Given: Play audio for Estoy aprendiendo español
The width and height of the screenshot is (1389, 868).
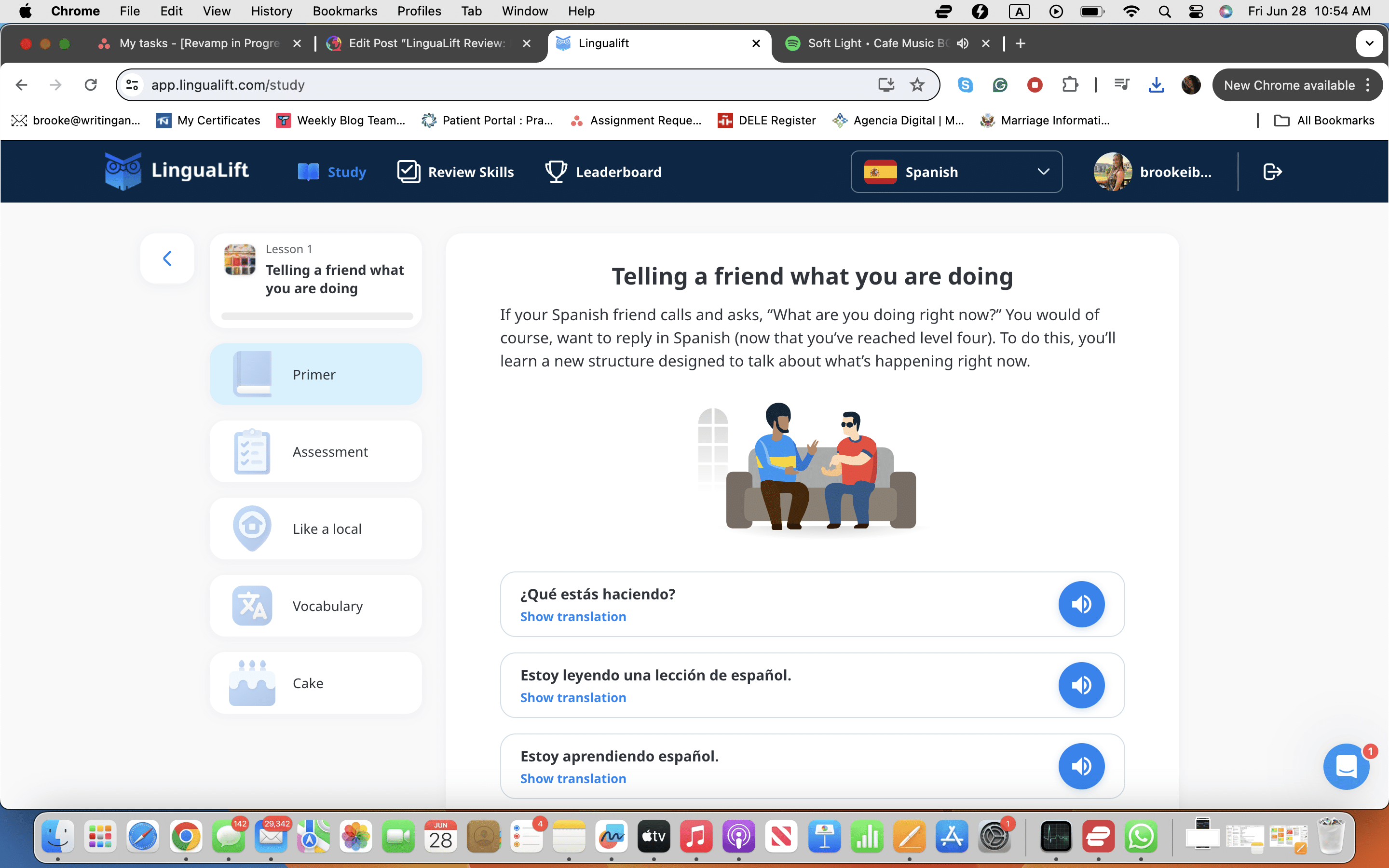Looking at the screenshot, I should 1081,766.
